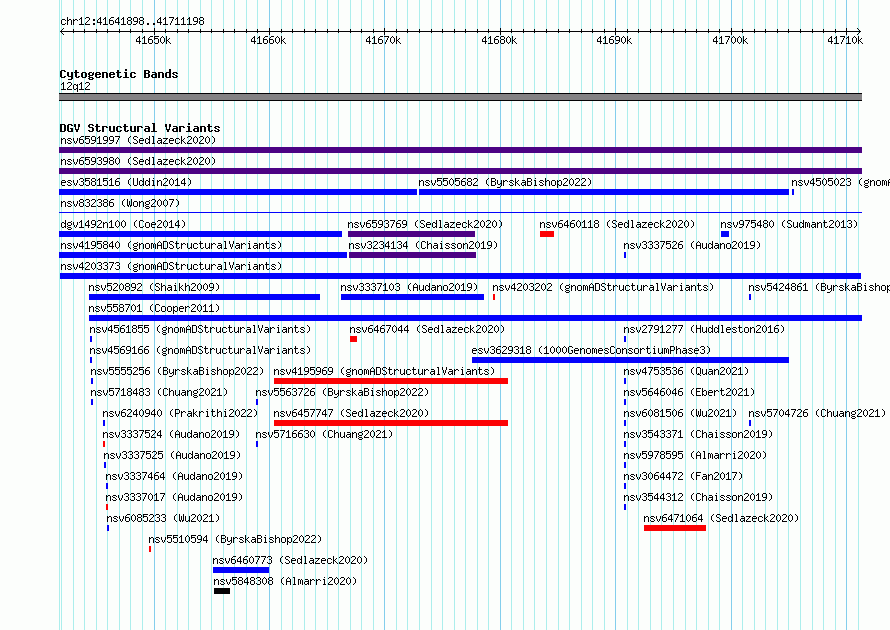Open nsv6591997 (Sedlazeck2020) variant label
Viewport: 890px width, 630px height.
138,140
